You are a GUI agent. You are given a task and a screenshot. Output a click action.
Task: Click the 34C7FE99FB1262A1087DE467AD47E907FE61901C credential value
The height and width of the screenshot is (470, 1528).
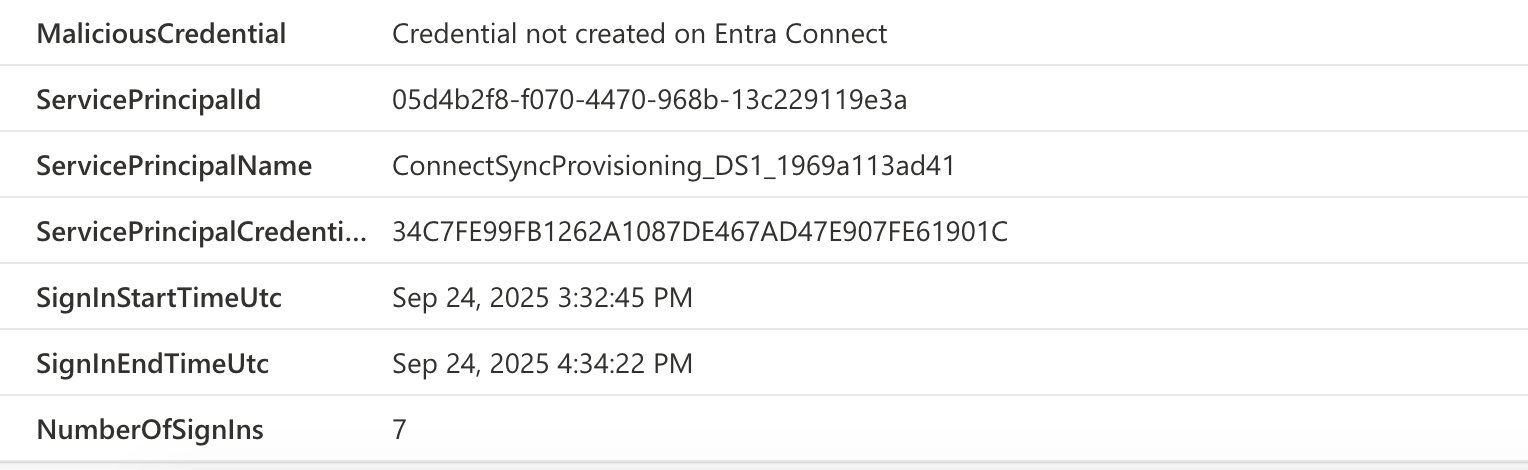[700, 232]
